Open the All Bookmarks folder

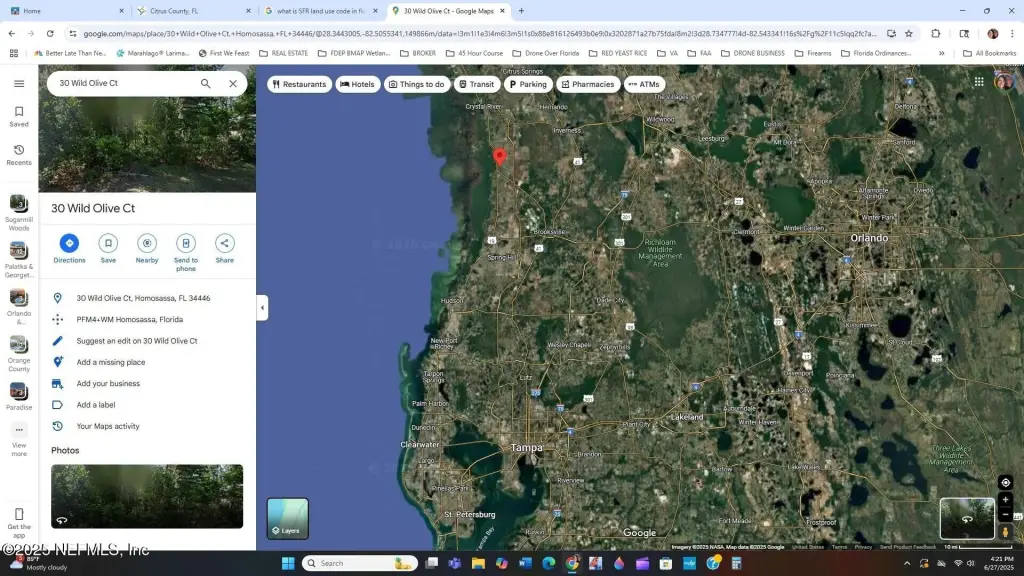pyautogui.click(x=989, y=53)
